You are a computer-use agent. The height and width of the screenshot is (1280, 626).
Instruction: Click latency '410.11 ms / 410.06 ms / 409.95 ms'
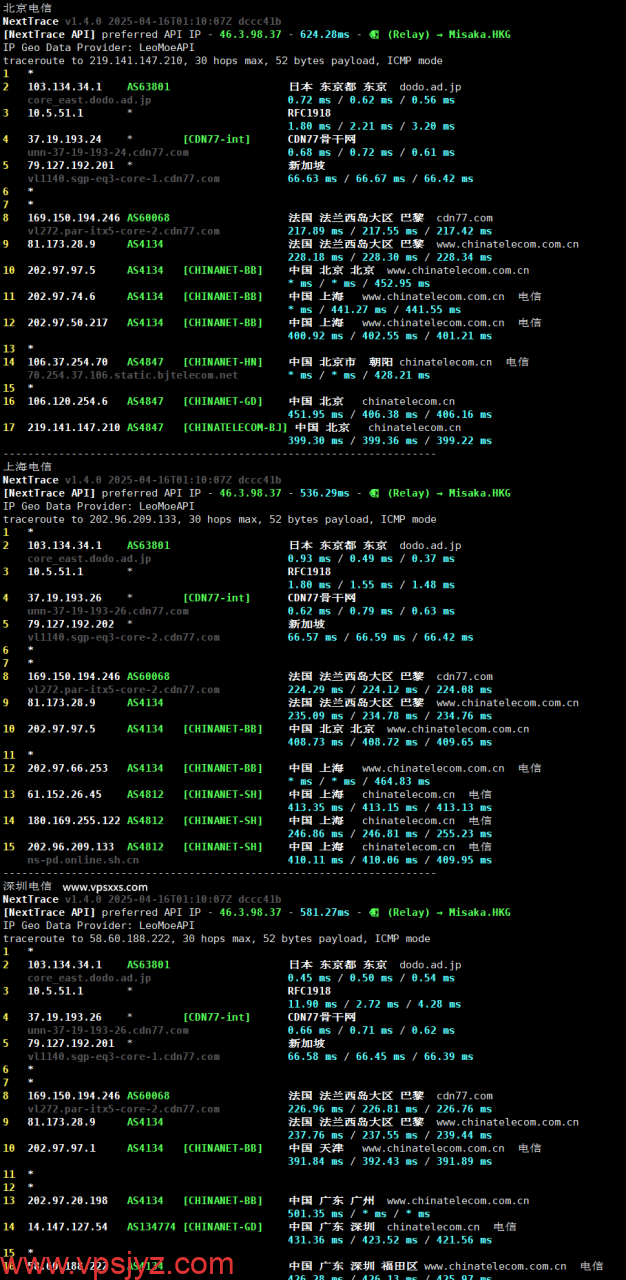tap(389, 860)
